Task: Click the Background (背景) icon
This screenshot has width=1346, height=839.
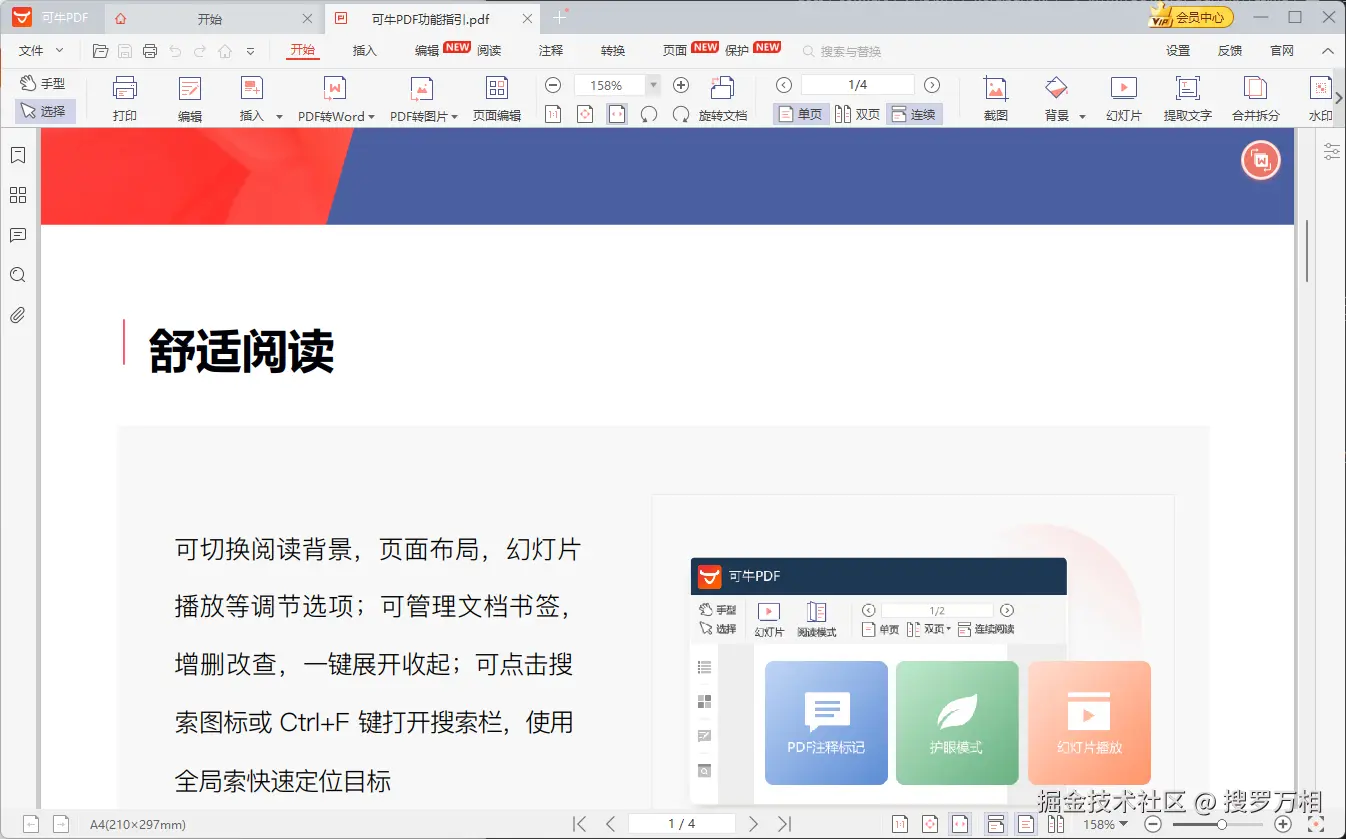Action: click(x=1057, y=89)
